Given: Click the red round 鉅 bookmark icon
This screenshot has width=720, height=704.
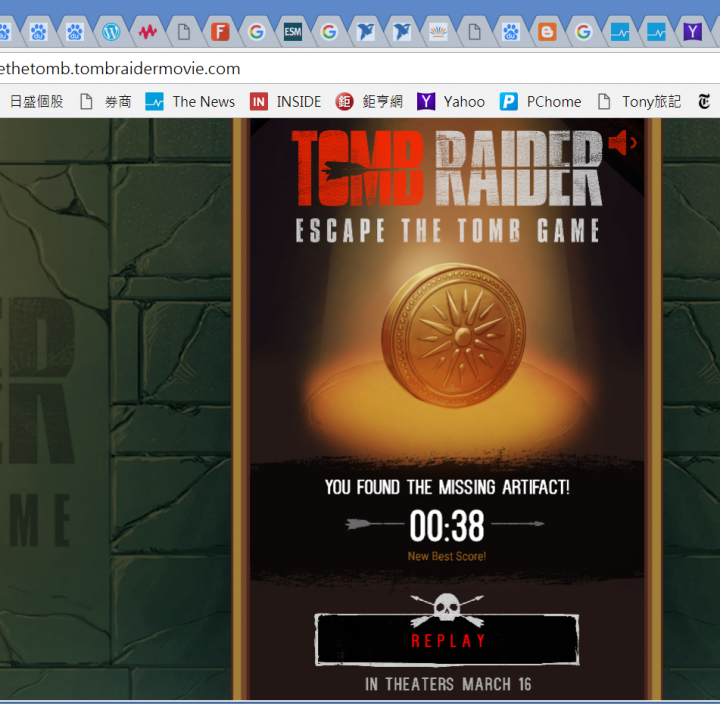Looking at the screenshot, I should (344, 101).
